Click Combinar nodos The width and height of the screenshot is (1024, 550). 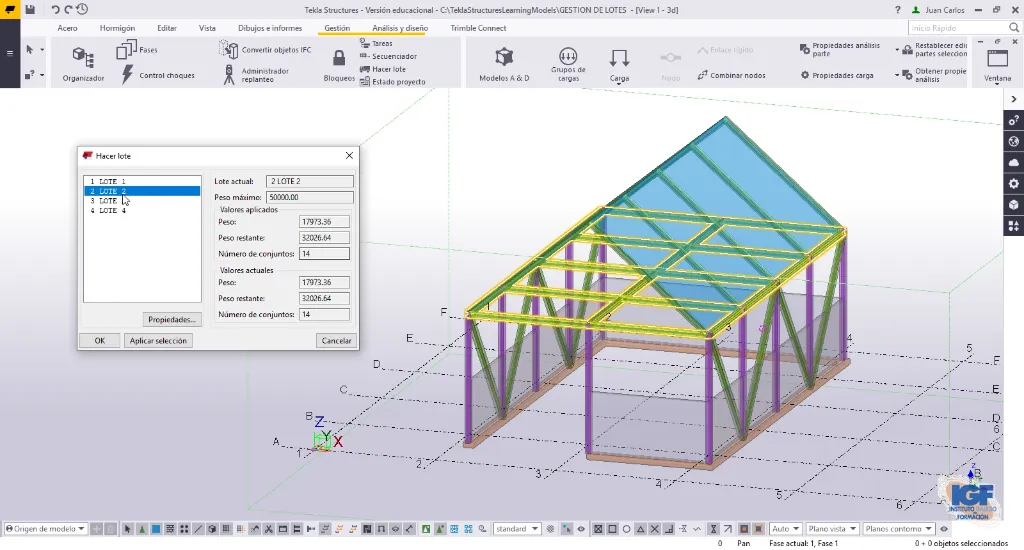click(731, 75)
